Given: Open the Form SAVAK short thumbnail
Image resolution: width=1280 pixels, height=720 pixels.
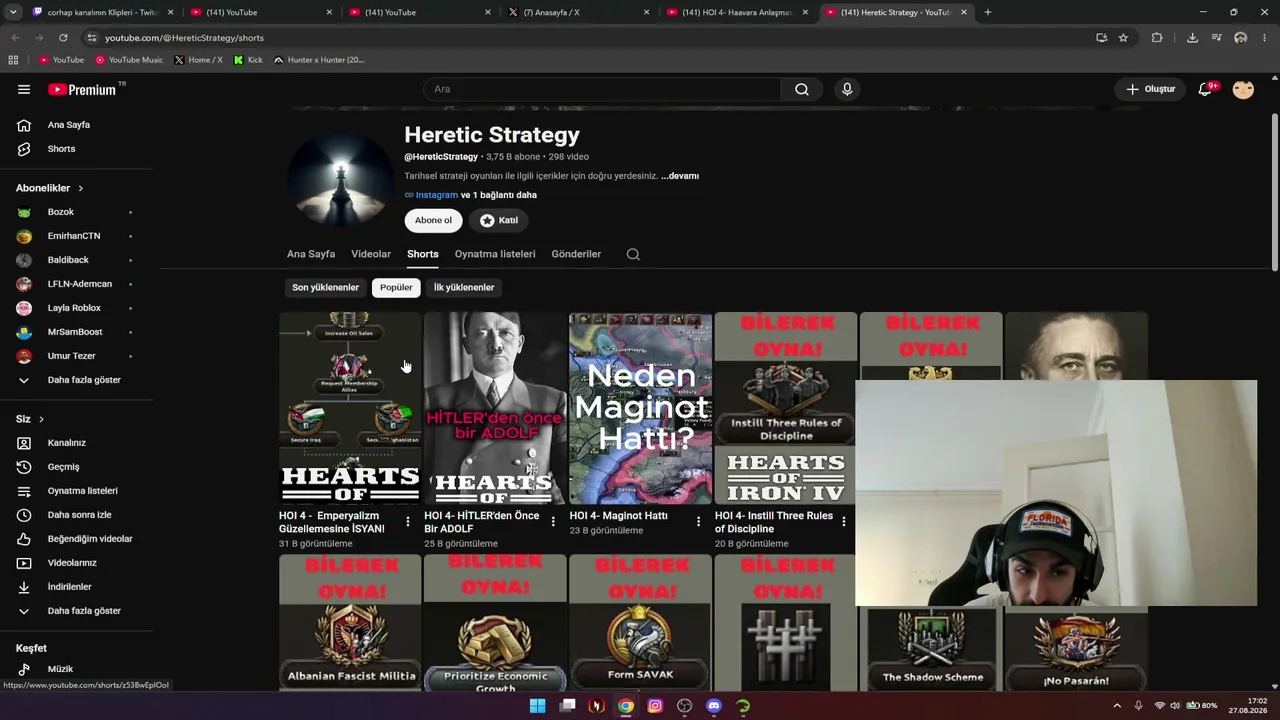Looking at the screenshot, I should pyautogui.click(x=640, y=622).
